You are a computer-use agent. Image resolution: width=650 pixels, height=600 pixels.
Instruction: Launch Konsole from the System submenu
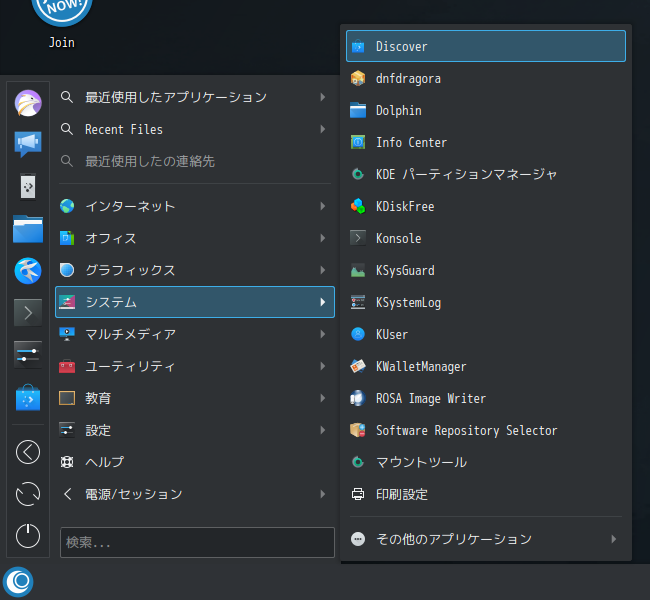[486, 238]
